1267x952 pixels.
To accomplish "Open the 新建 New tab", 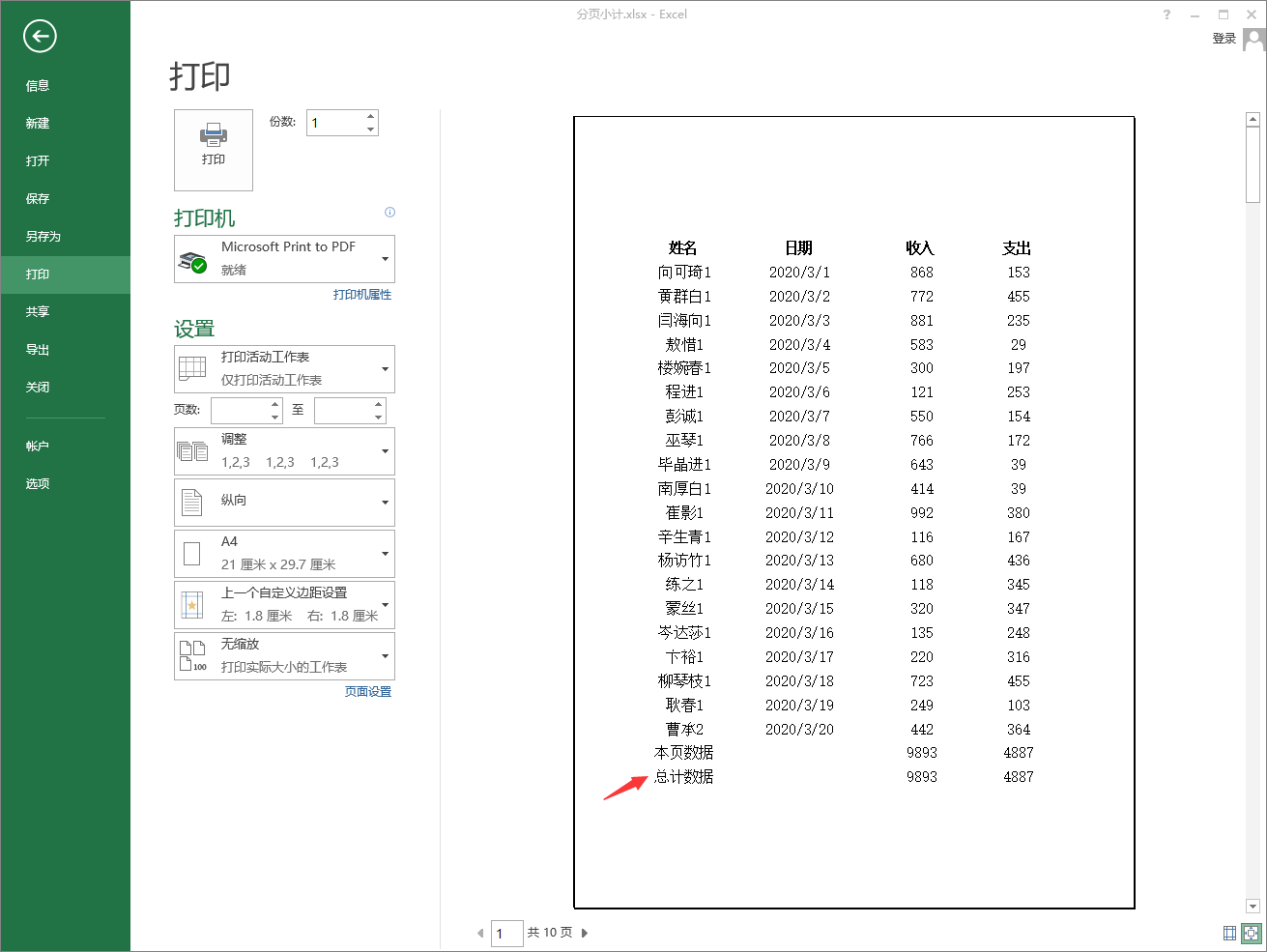I will tap(65, 124).
